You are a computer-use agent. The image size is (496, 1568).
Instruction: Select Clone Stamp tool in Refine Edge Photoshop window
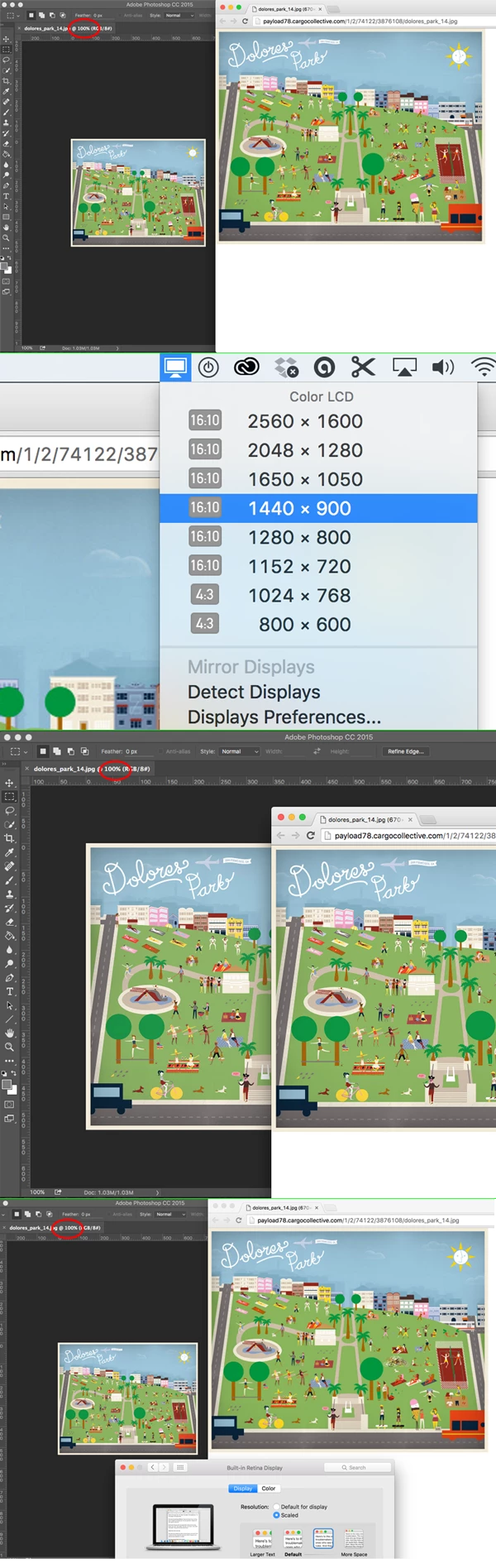click(x=9, y=894)
